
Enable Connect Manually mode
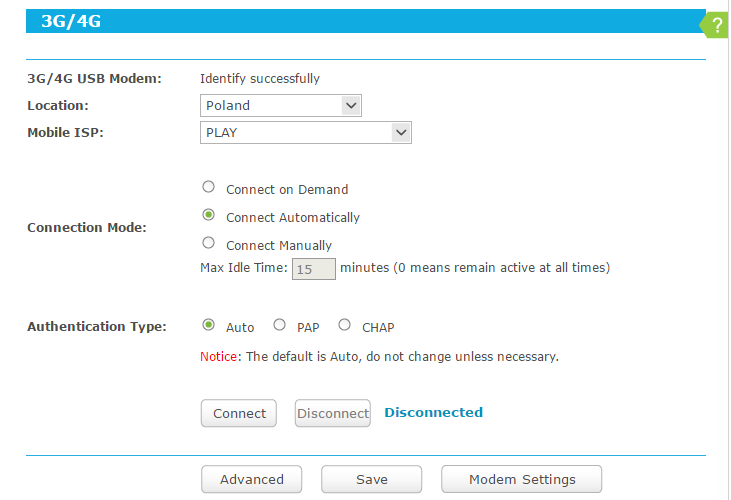point(208,243)
